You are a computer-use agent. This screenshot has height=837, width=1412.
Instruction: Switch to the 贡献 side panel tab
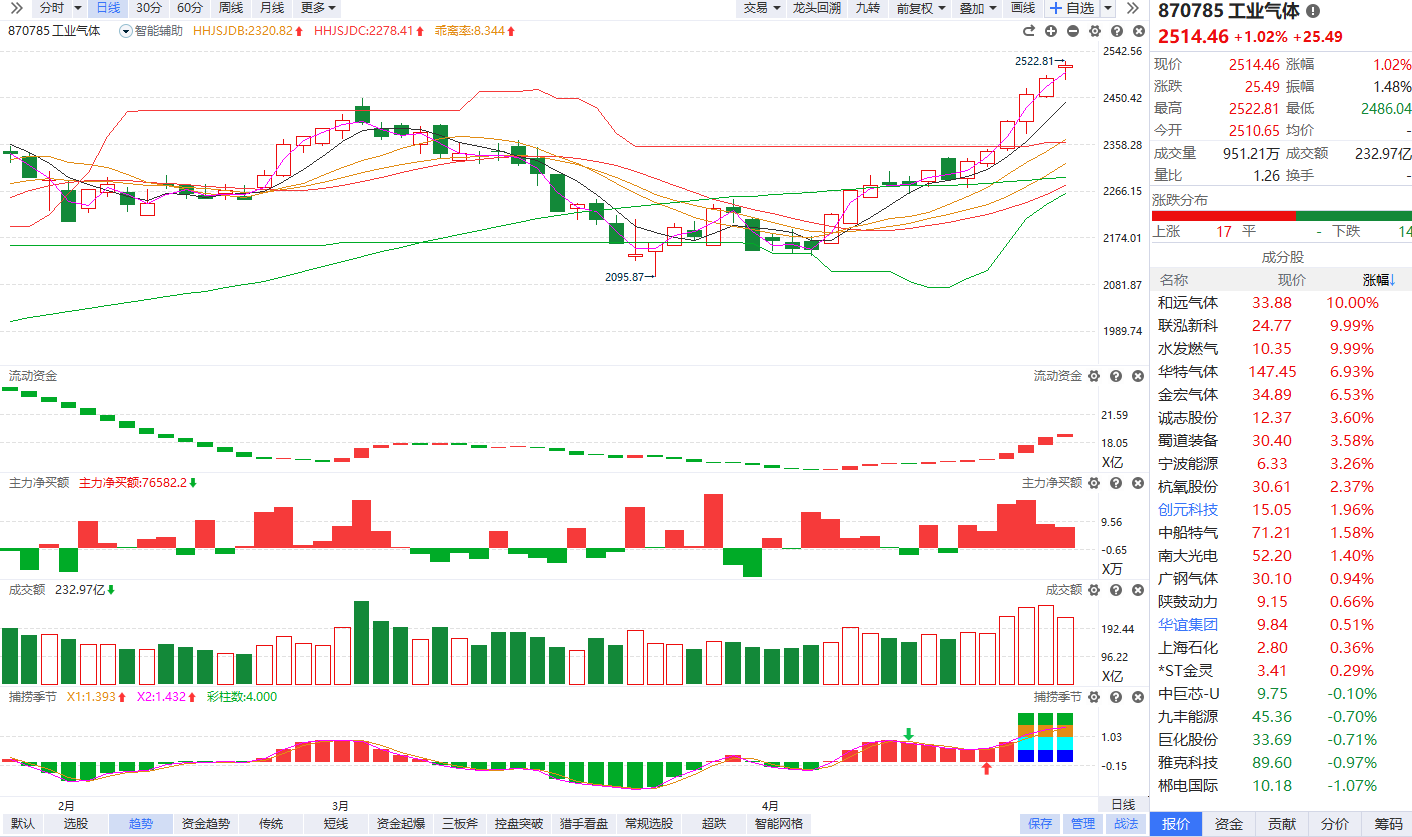click(1282, 824)
